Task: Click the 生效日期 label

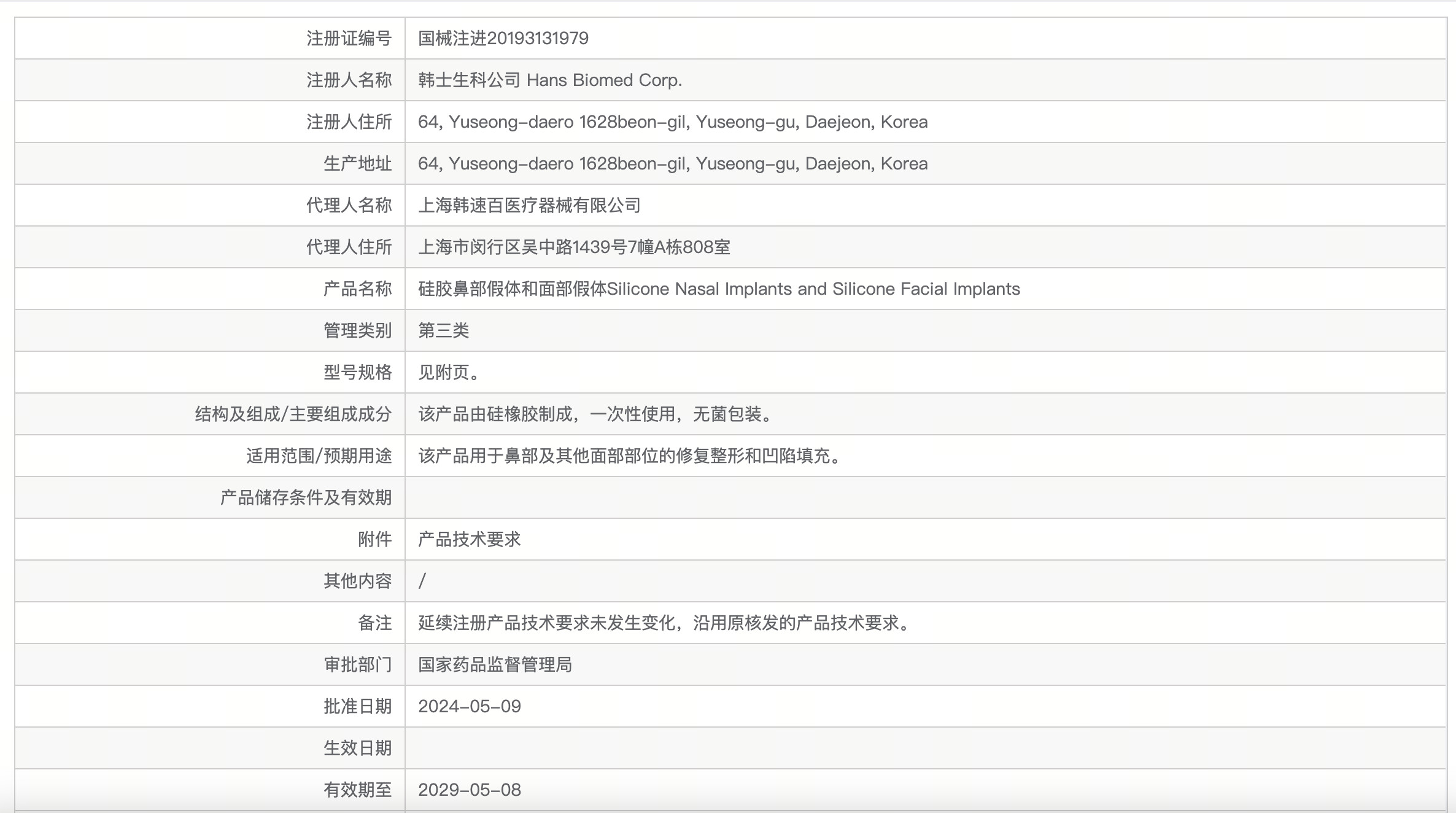Action: pyautogui.click(x=357, y=748)
